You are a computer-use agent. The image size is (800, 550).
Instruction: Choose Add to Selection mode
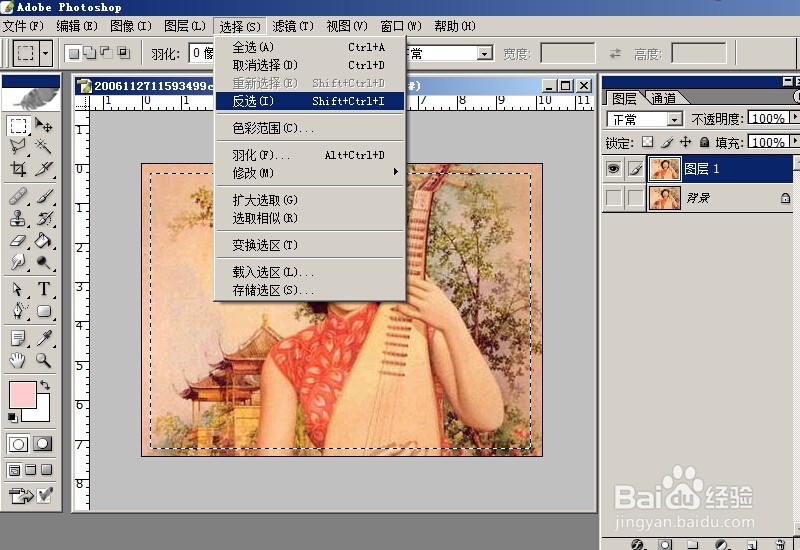tap(90, 53)
